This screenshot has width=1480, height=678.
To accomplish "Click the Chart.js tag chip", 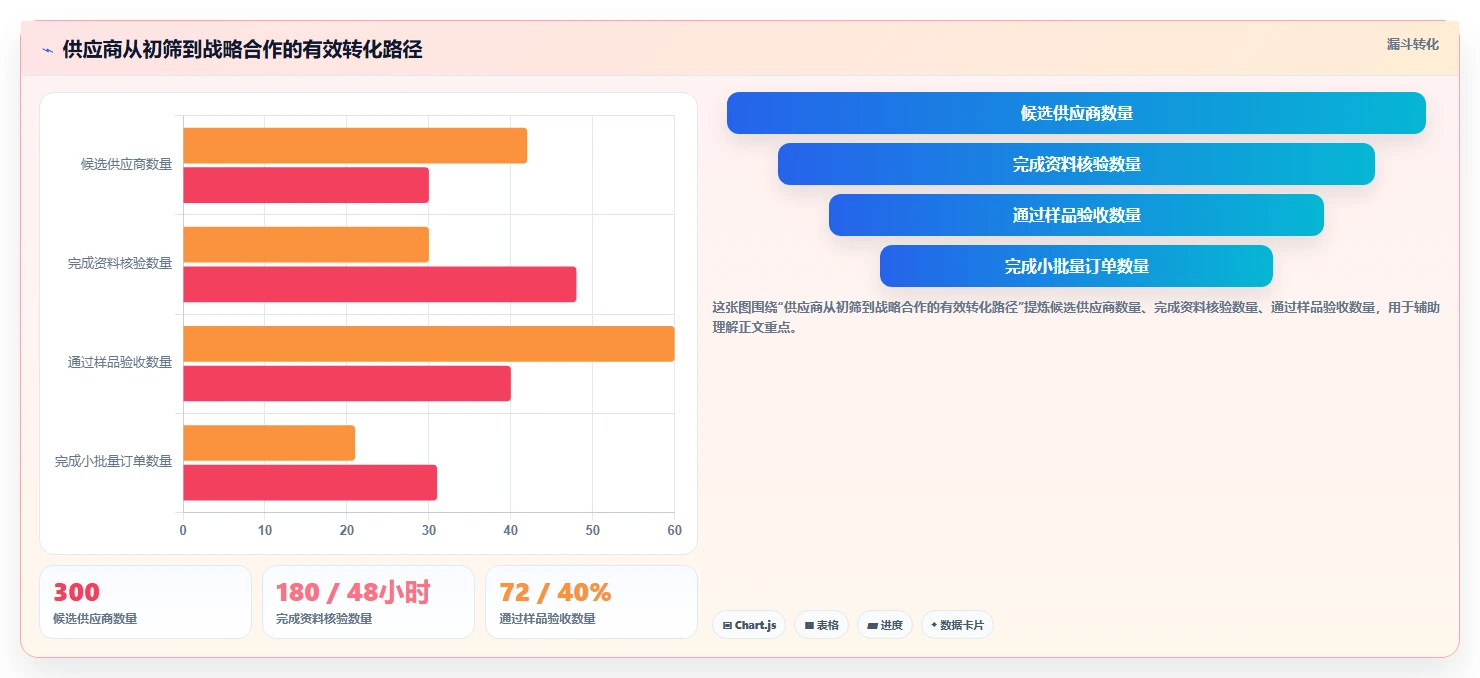I will 750,625.
